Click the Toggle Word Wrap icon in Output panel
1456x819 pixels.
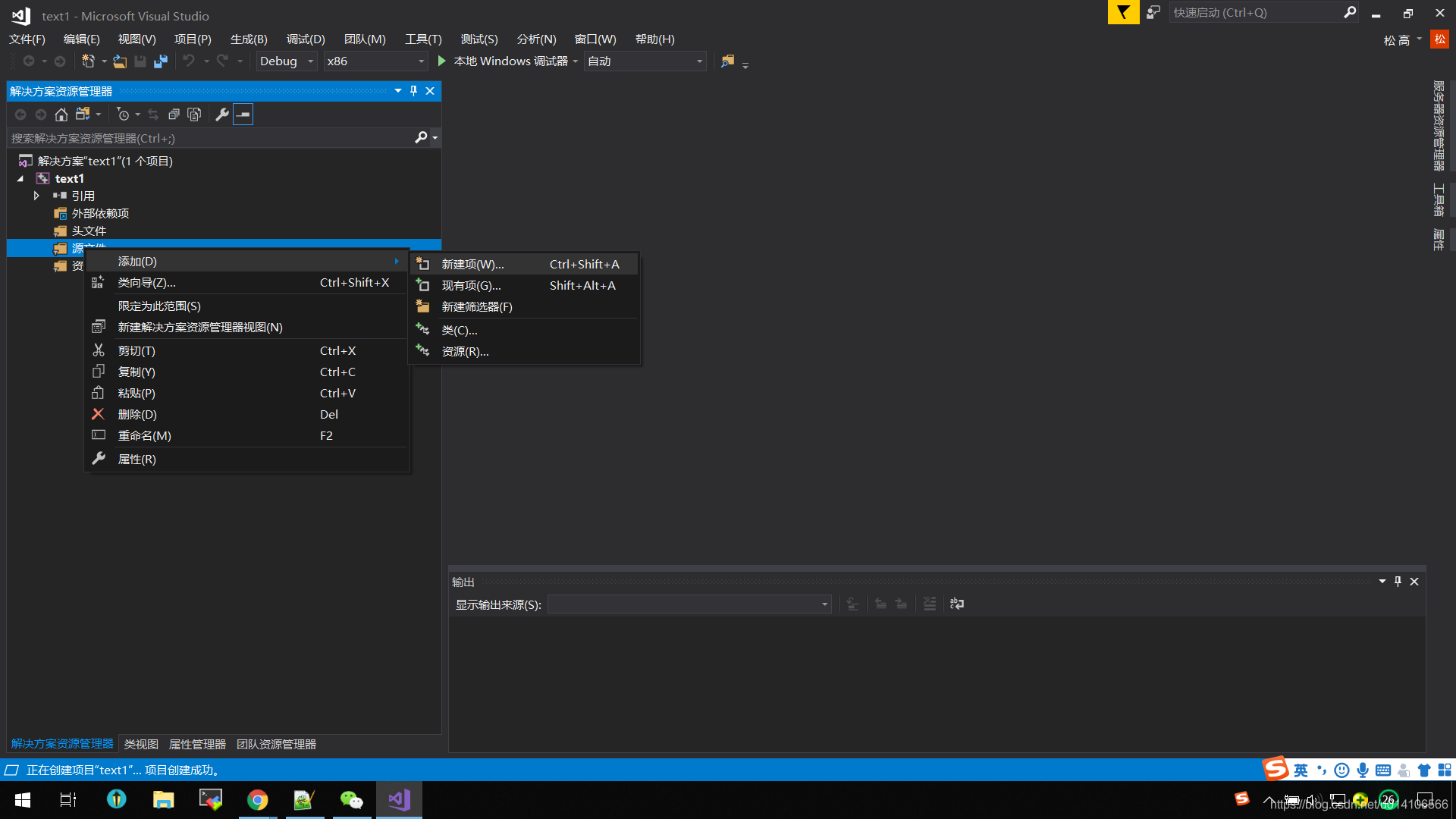point(957,604)
